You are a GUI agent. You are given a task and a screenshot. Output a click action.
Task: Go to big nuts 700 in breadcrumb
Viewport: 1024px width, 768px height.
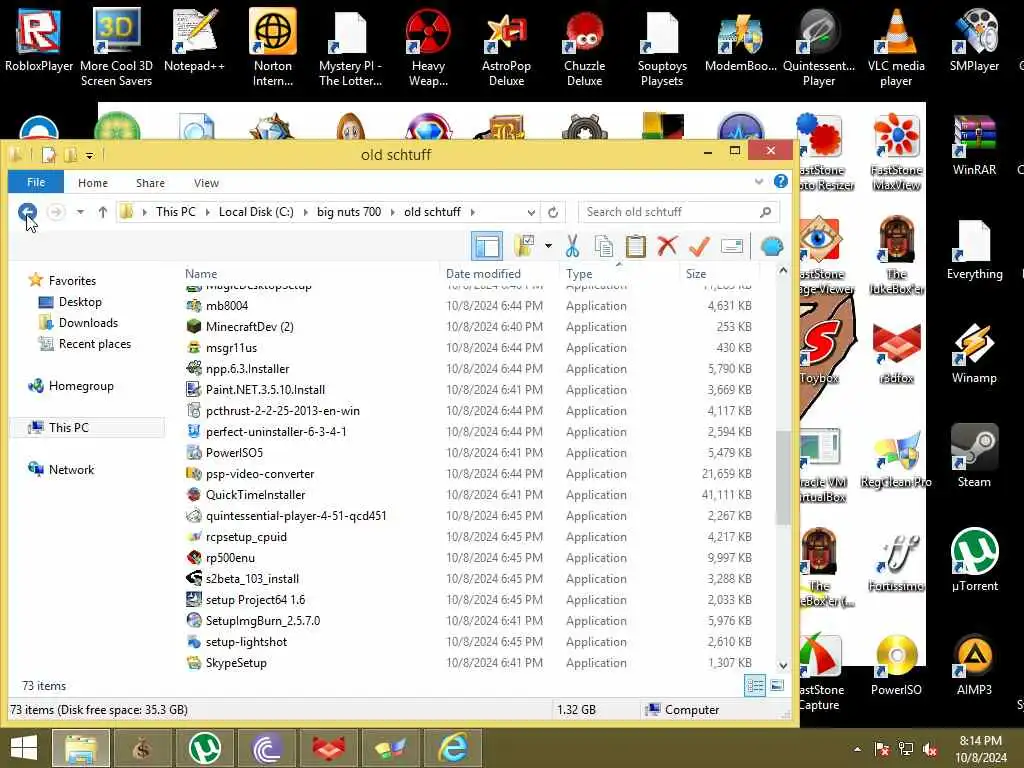pyautogui.click(x=349, y=212)
